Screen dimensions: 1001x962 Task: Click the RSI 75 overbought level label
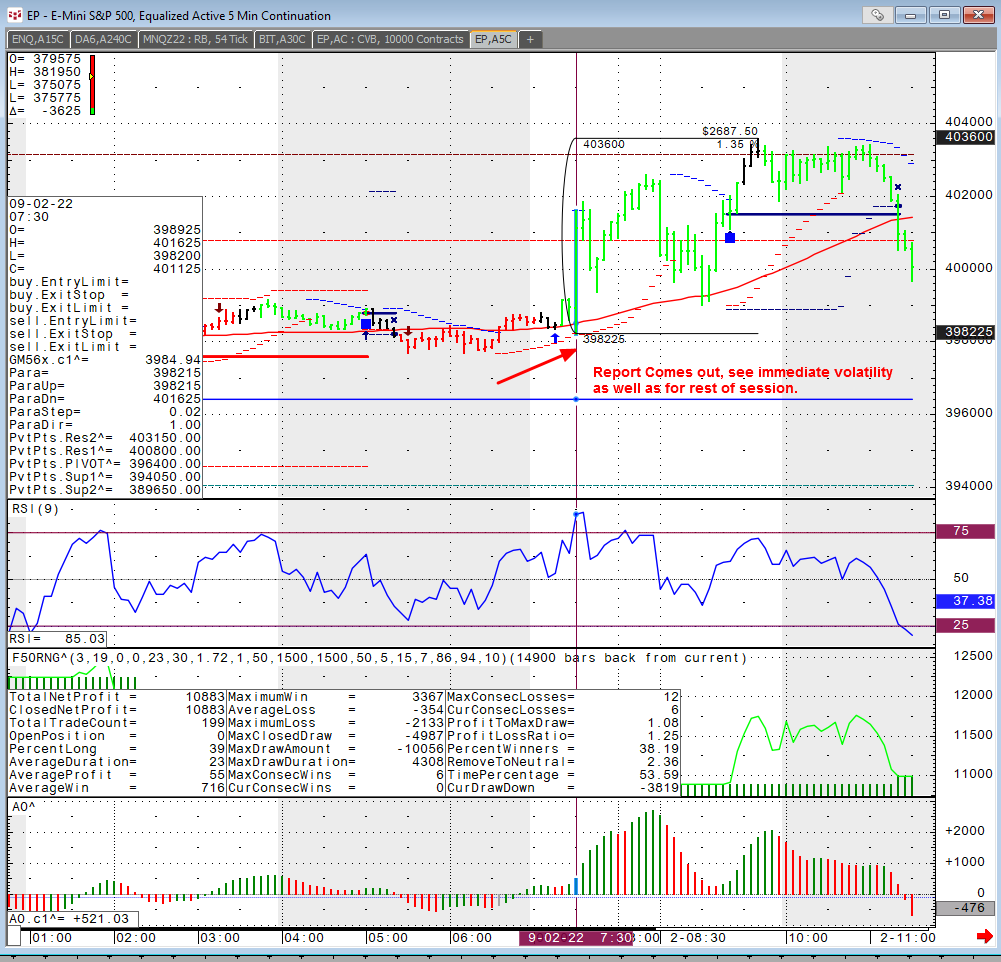963,532
